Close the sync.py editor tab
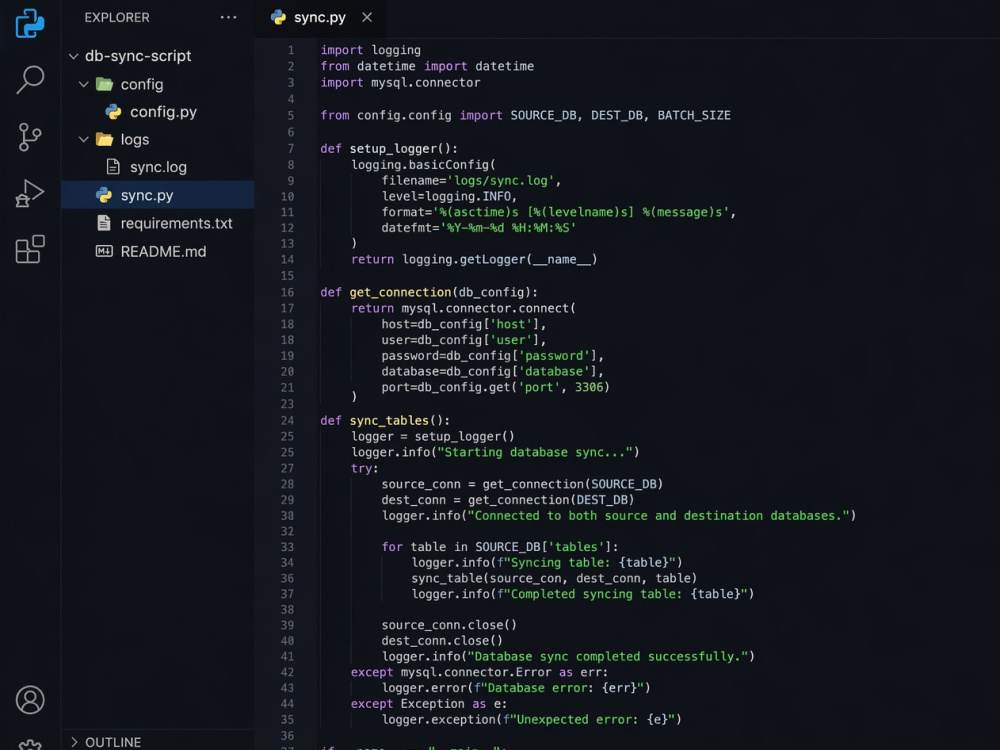 click(367, 17)
